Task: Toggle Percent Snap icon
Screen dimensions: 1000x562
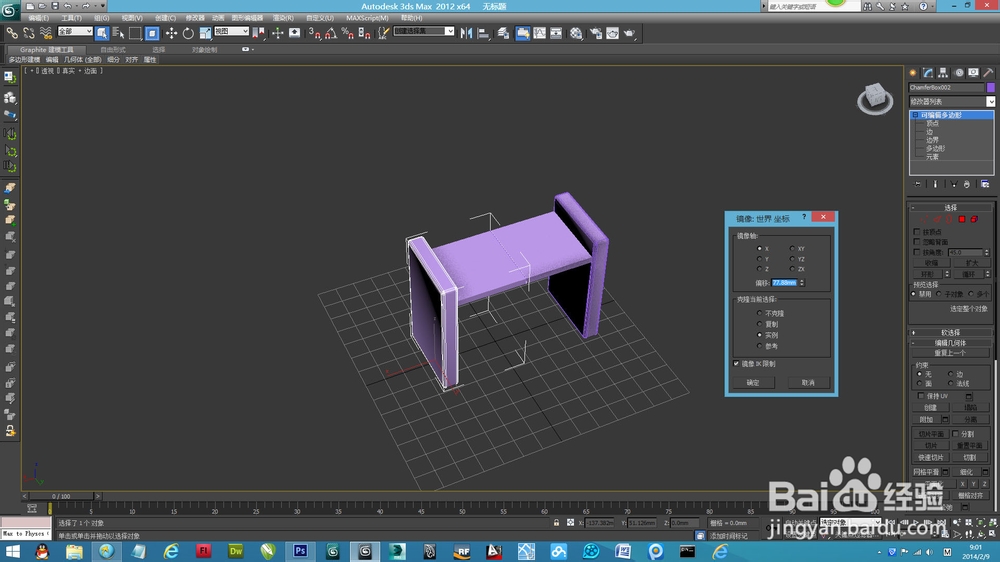Action: pos(348,33)
